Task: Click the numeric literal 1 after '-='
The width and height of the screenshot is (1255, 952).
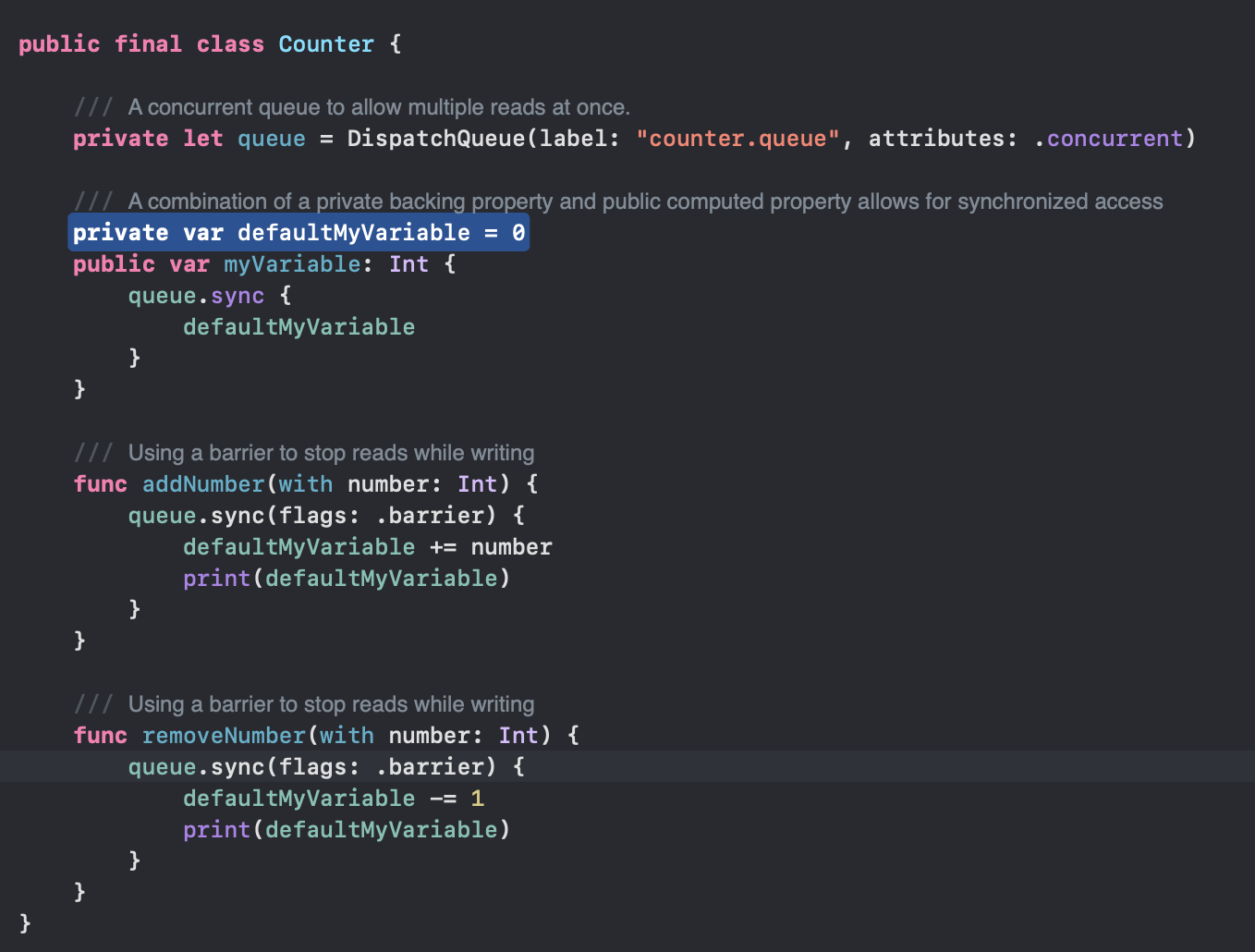Action: pos(477,799)
